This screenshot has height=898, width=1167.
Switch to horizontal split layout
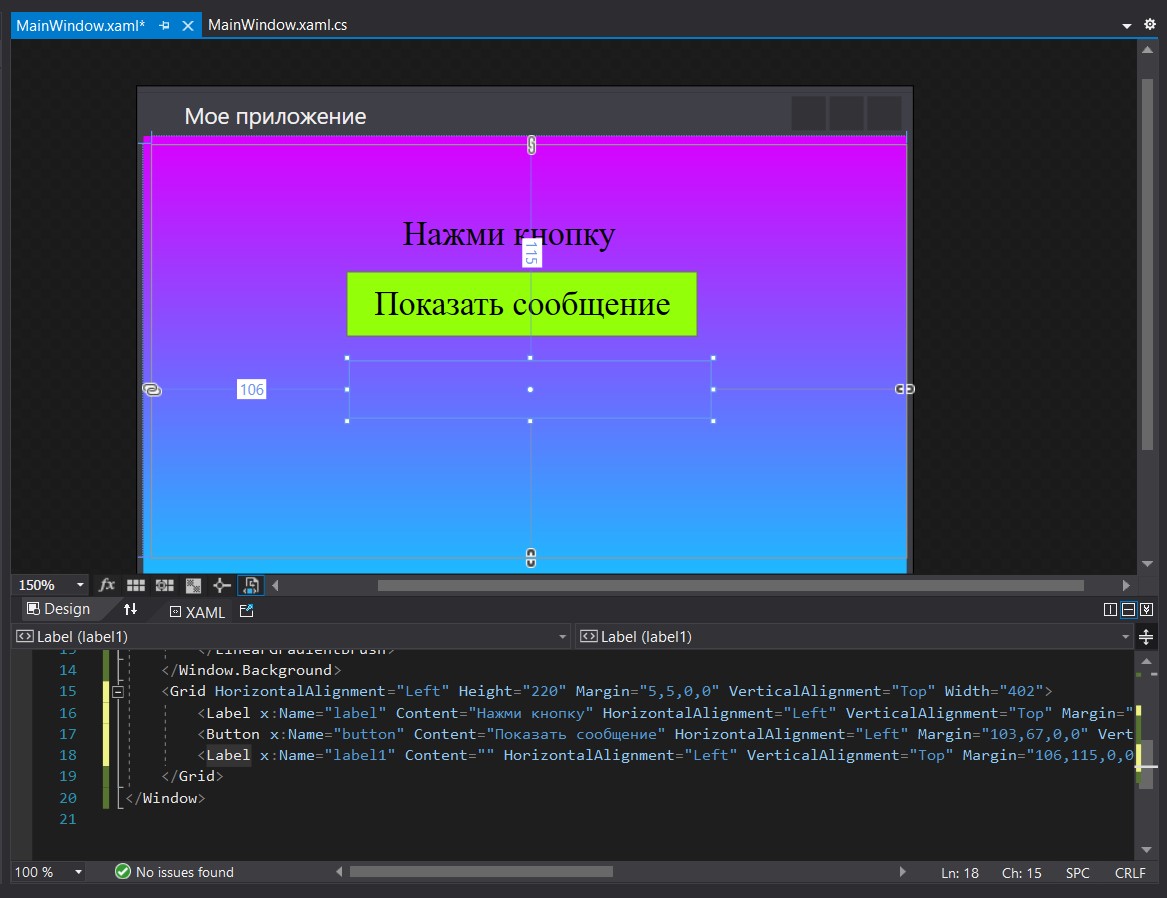pos(1128,609)
